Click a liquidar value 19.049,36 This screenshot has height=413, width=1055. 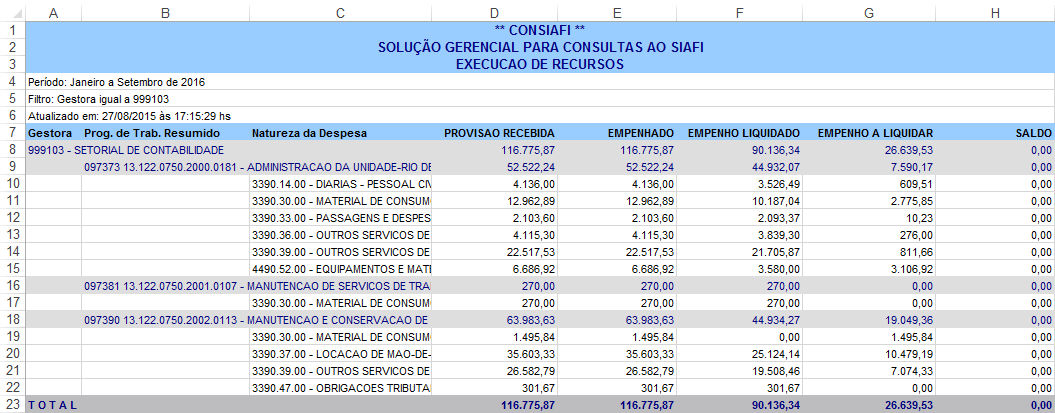(x=869, y=320)
